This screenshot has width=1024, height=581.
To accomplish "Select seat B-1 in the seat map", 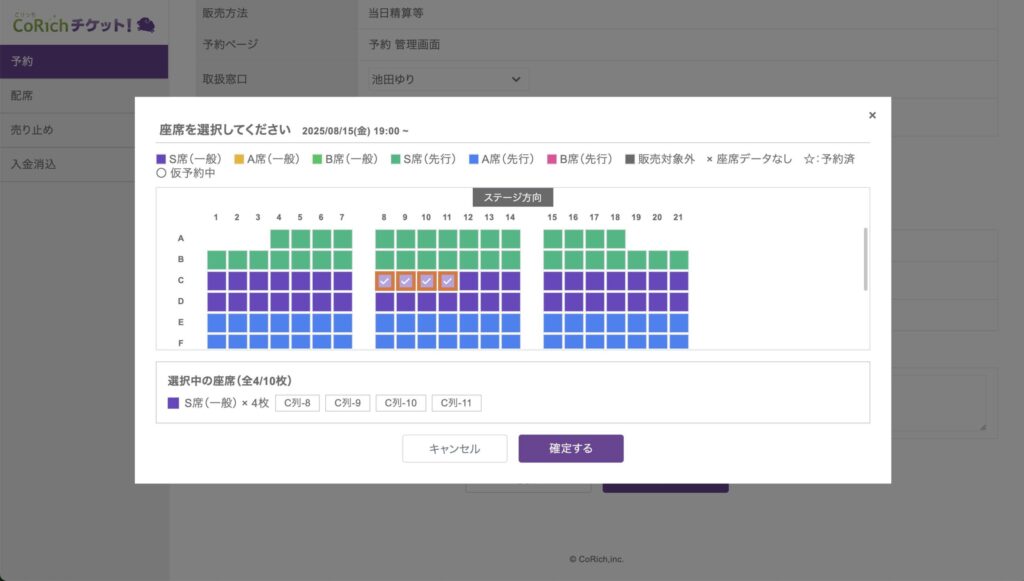I will pos(216,260).
